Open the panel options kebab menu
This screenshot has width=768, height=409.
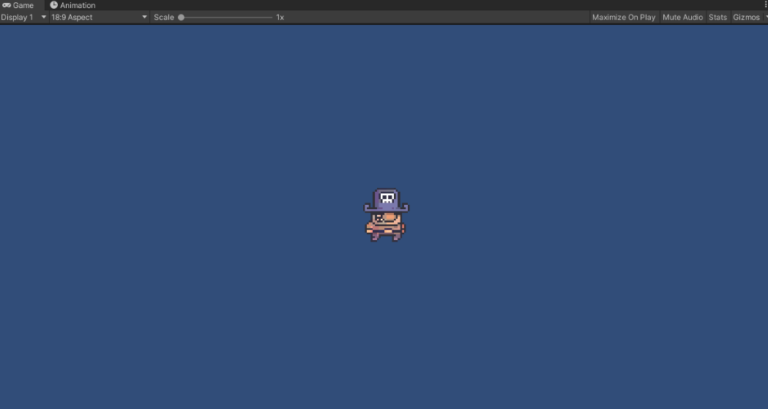click(765, 5)
